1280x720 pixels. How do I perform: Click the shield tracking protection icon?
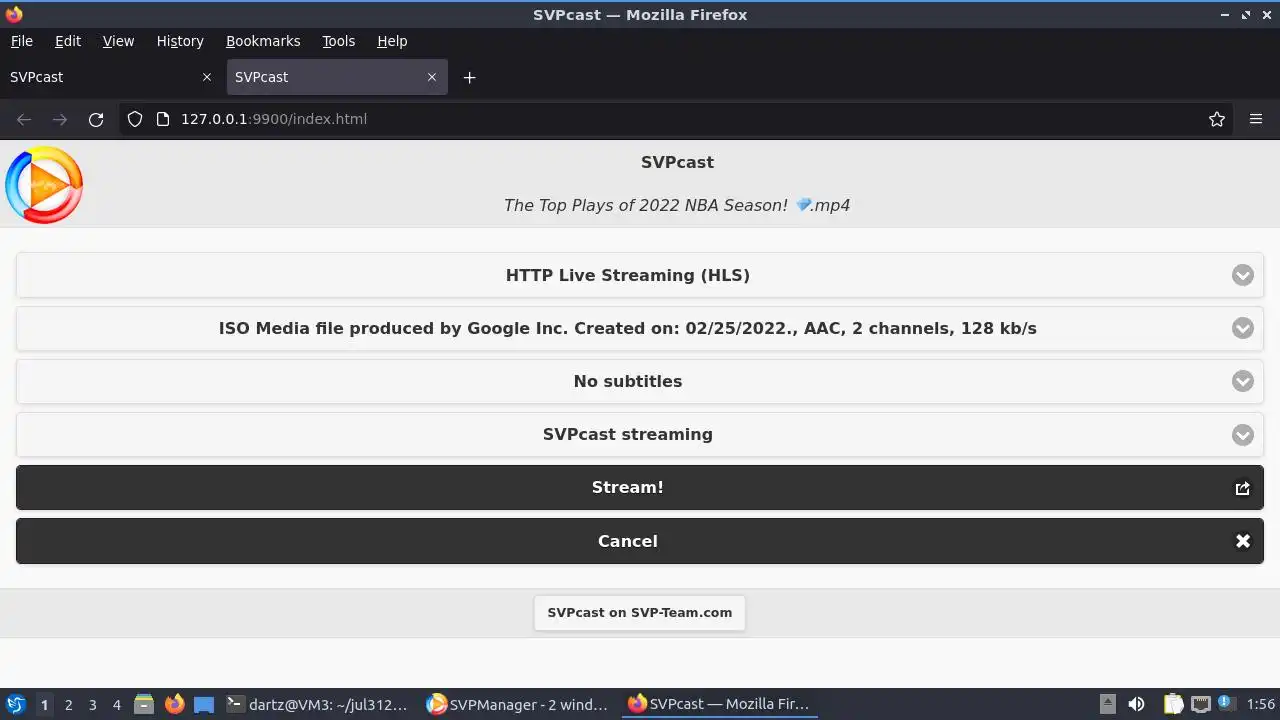[x=135, y=119]
